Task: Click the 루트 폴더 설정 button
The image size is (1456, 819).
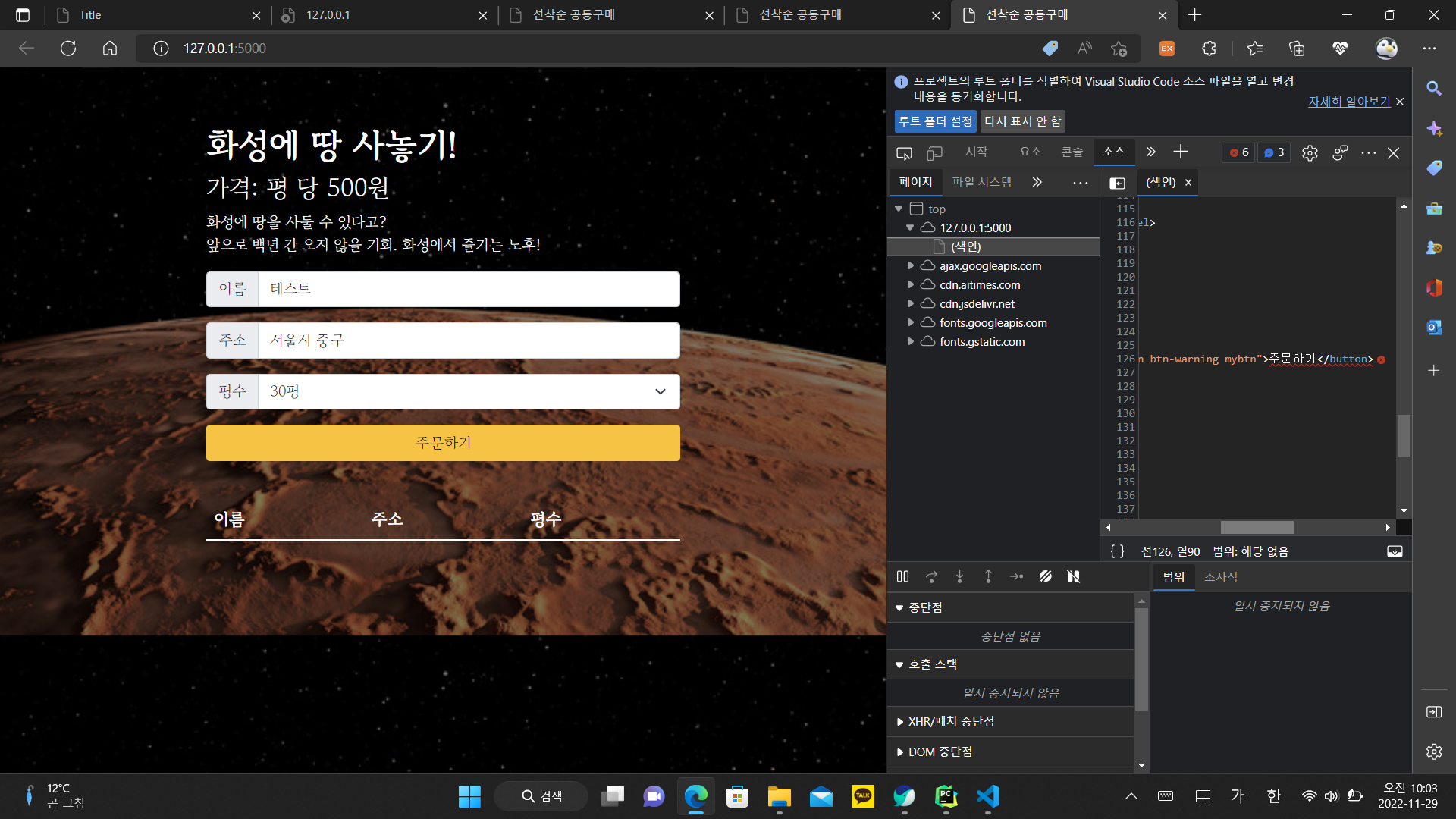Action: 936,121
